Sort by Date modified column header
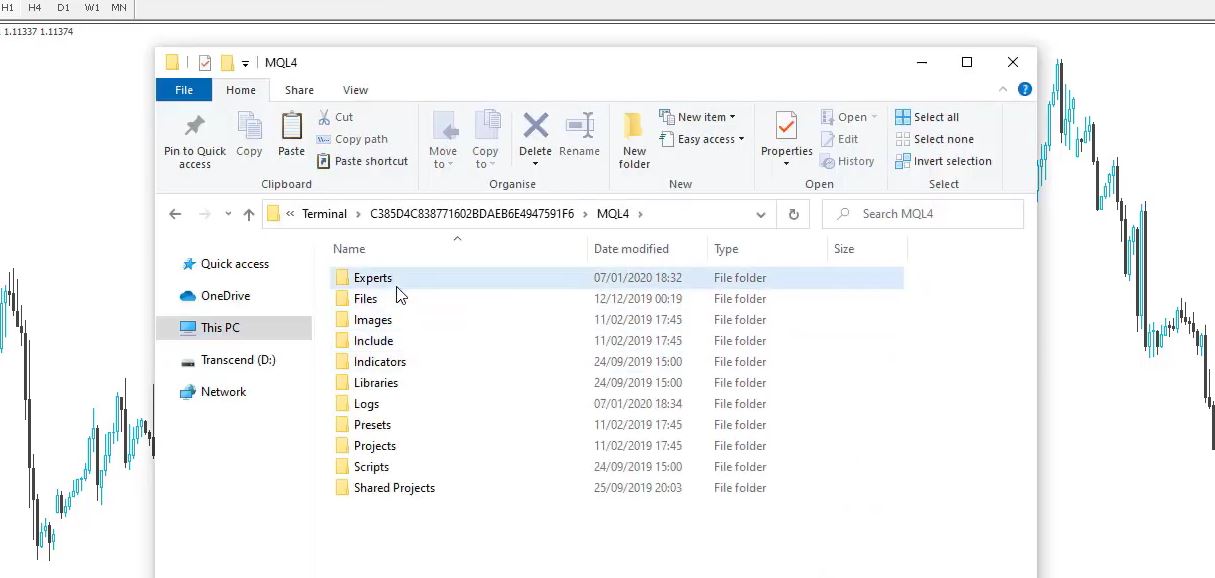 coord(631,249)
